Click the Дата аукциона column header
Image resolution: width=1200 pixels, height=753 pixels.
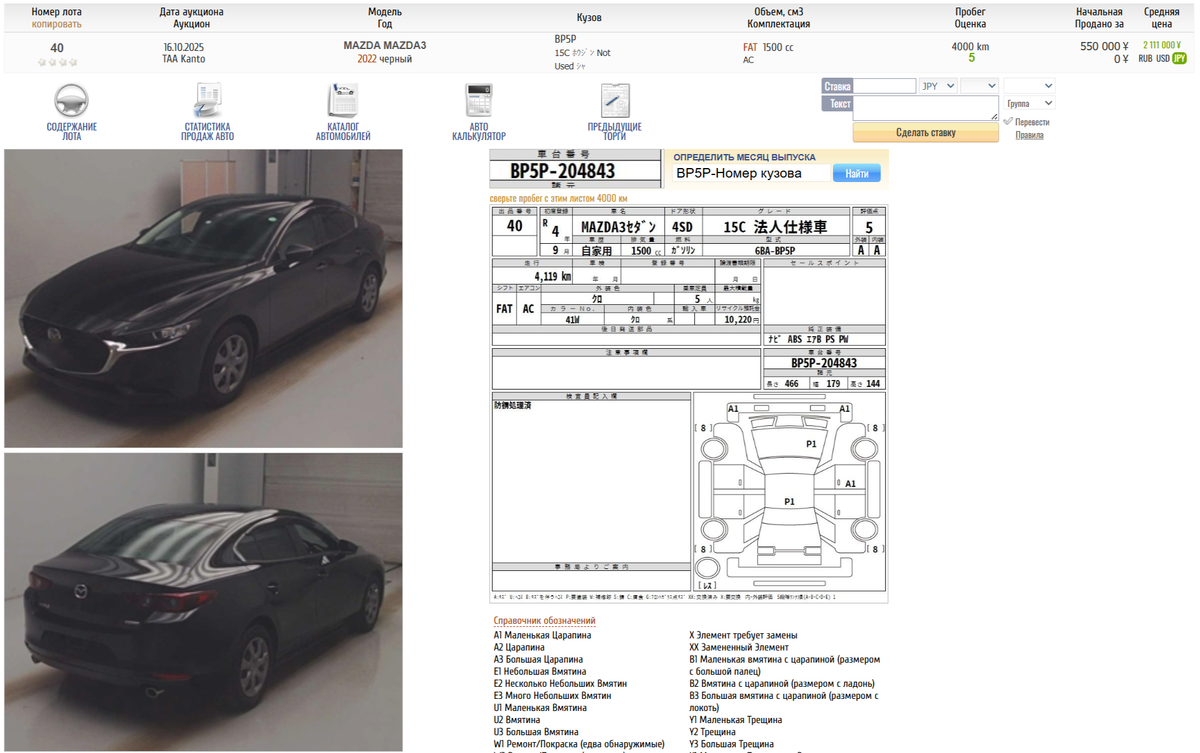pos(191,12)
